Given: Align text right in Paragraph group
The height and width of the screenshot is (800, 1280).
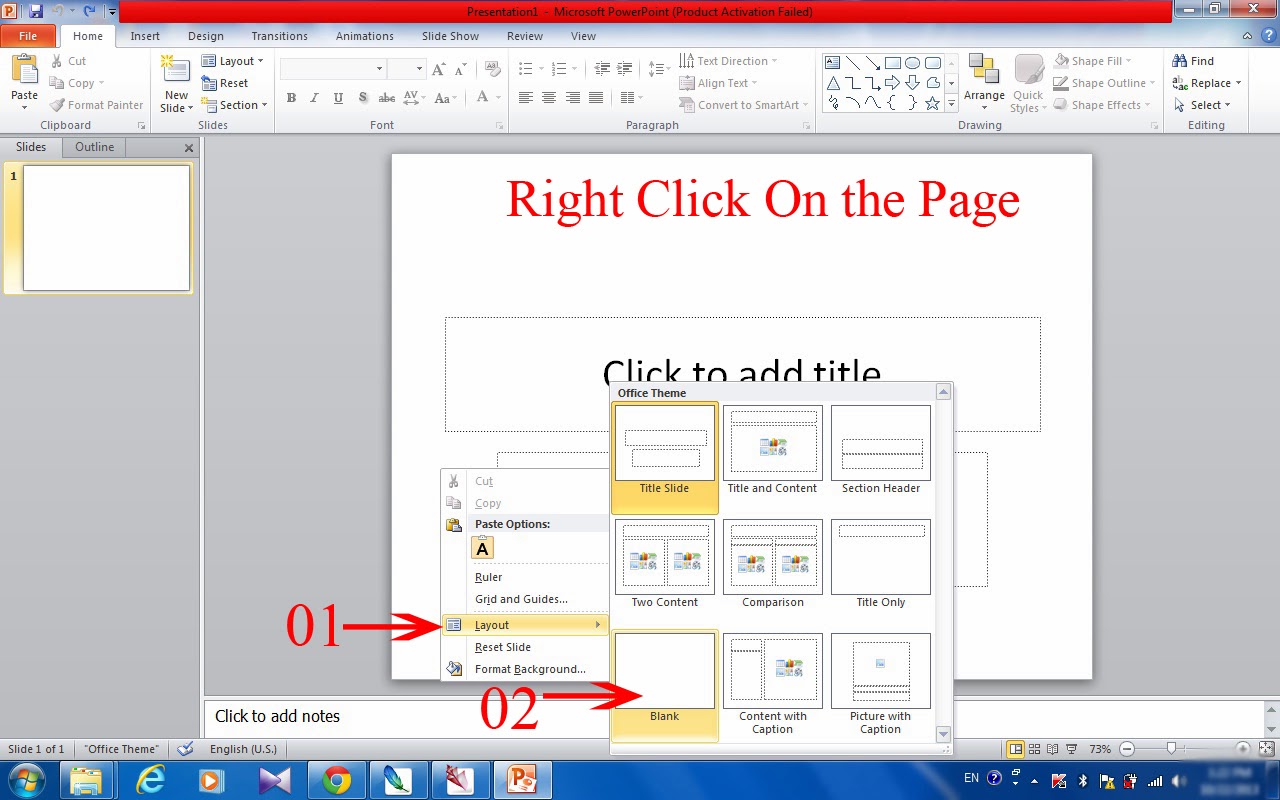Looking at the screenshot, I should pos(573,98).
